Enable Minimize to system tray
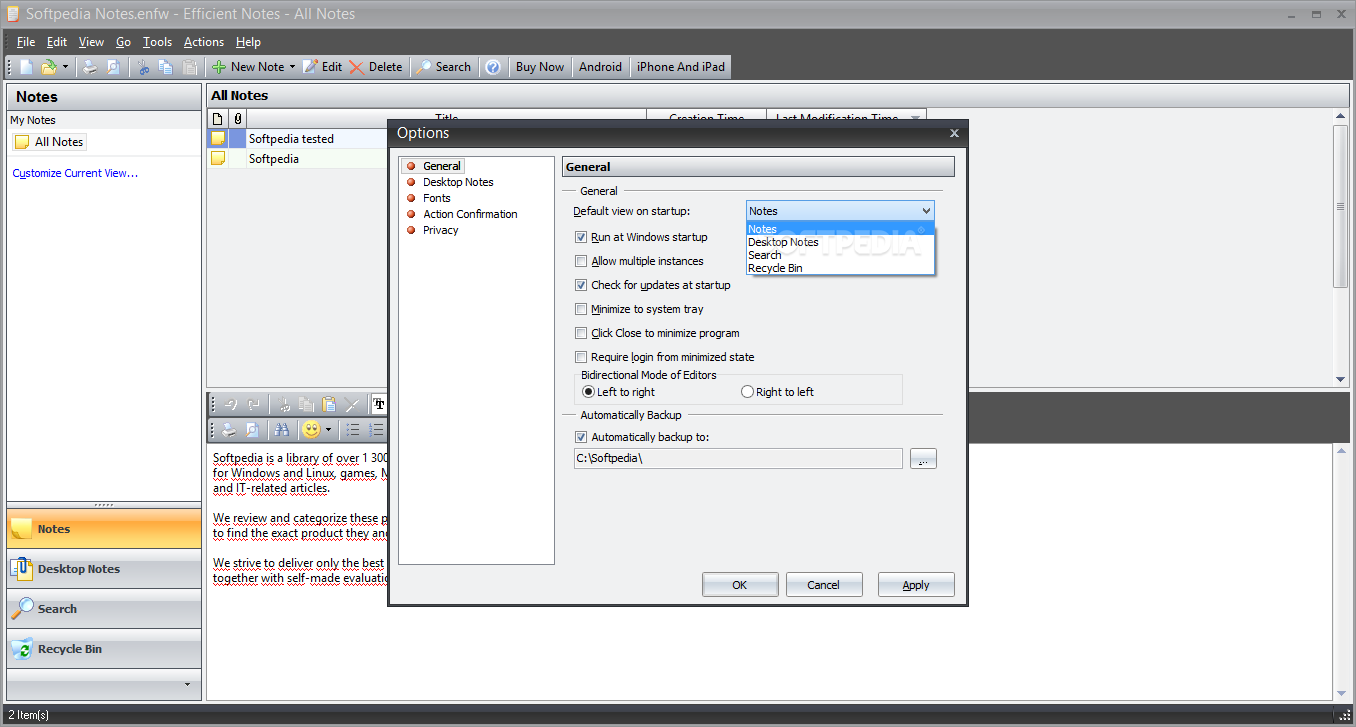The height and width of the screenshot is (727, 1356). [581, 309]
